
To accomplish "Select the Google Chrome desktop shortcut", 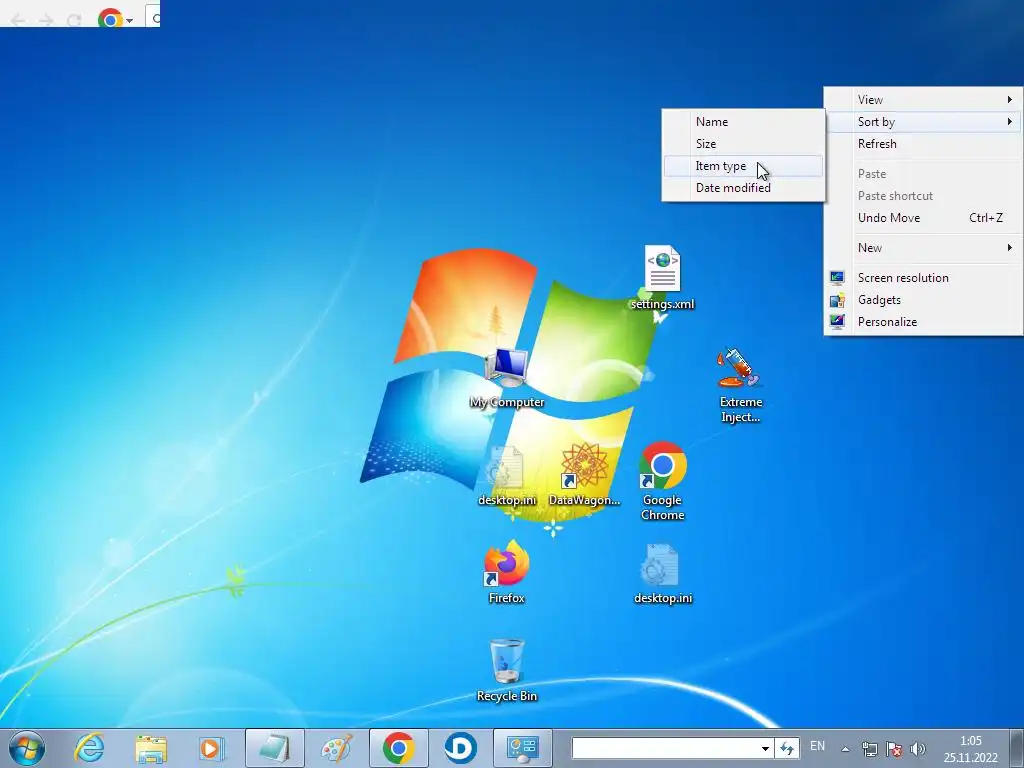I will pos(662,482).
